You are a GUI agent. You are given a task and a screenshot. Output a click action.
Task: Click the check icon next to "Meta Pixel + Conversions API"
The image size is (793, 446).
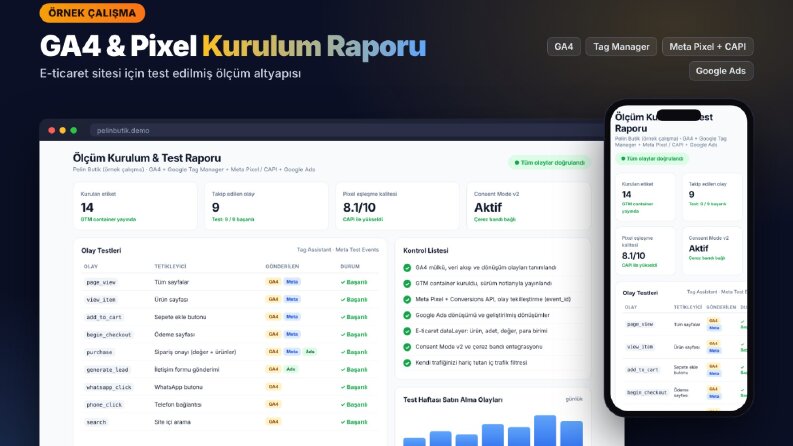(x=407, y=299)
